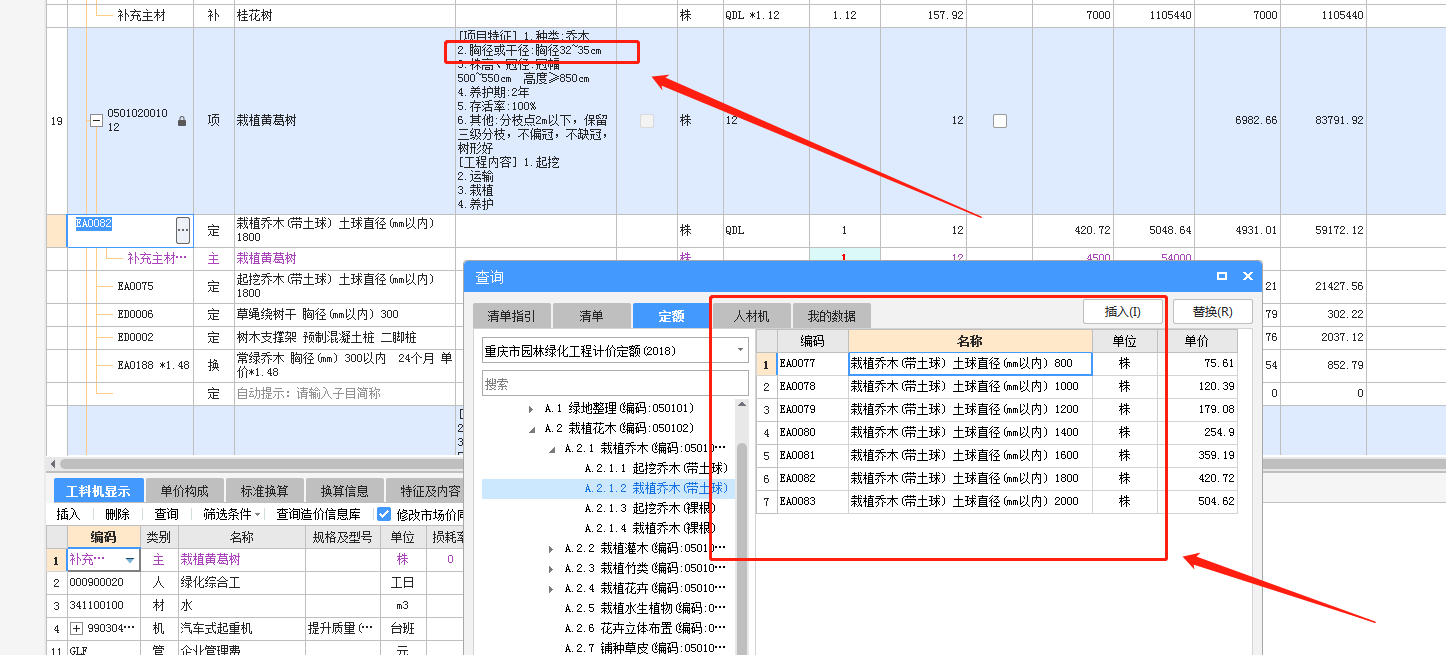Click the 绿化综合工 cell in the lower table
The image size is (1446, 655).
coord(242,582)
